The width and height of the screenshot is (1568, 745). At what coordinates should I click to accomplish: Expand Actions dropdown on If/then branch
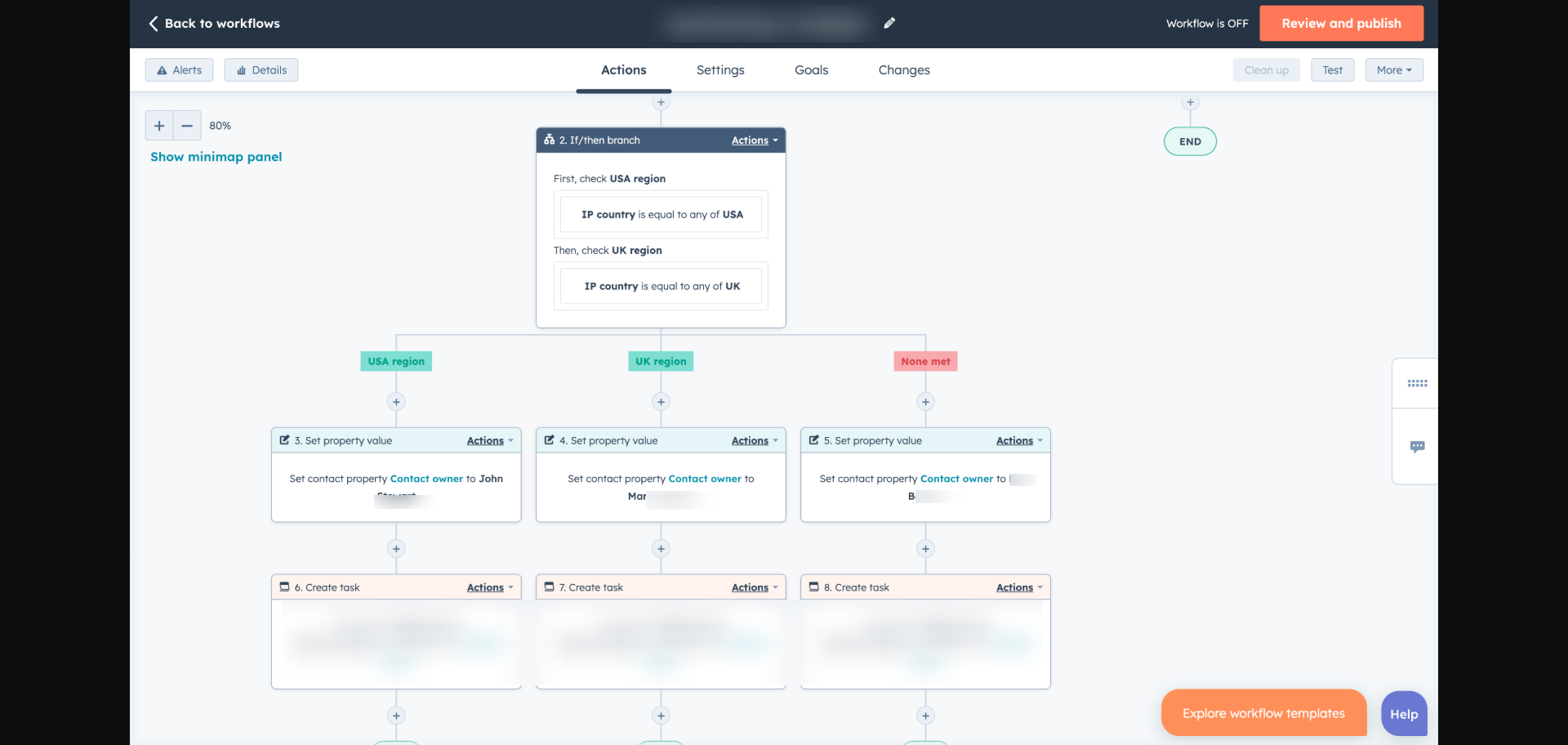point(754,141)
